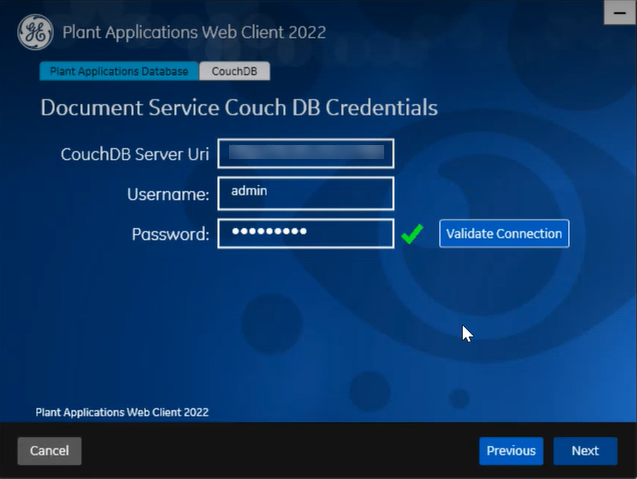Switch to Plant Applications Database tab
This screenshot has height=479, width=637.
pyautogui.click(x=119, y=71)
